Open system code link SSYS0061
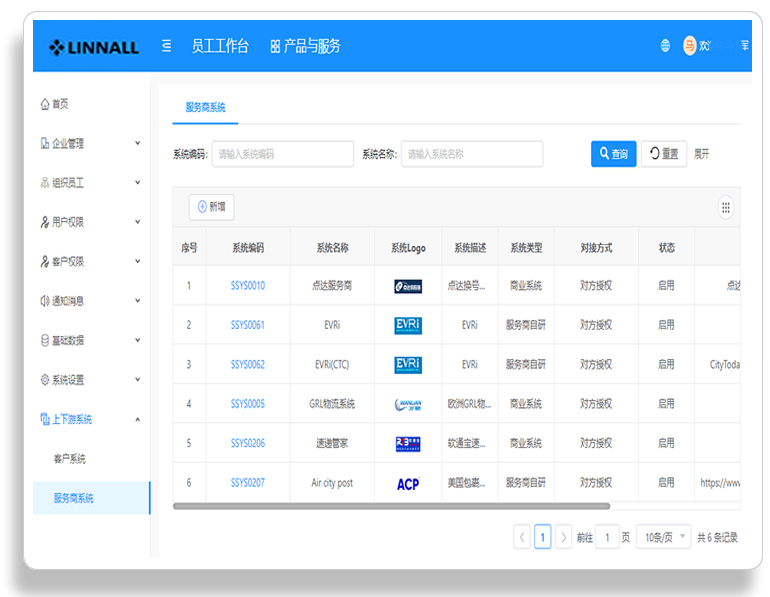Viewport: 770px width, 597px height. 248,325
